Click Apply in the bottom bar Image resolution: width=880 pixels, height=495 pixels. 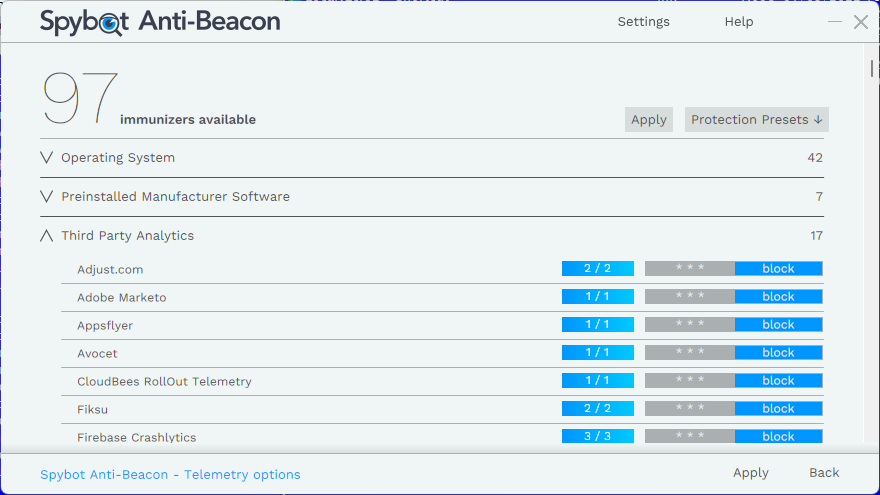tap(750, 473)
